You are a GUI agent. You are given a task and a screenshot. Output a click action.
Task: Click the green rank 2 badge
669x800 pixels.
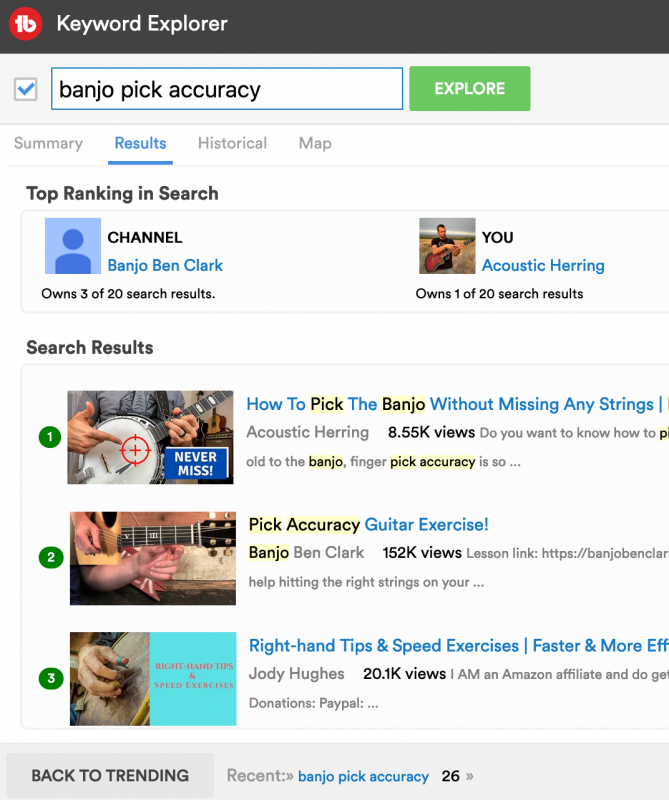(51, 557)
